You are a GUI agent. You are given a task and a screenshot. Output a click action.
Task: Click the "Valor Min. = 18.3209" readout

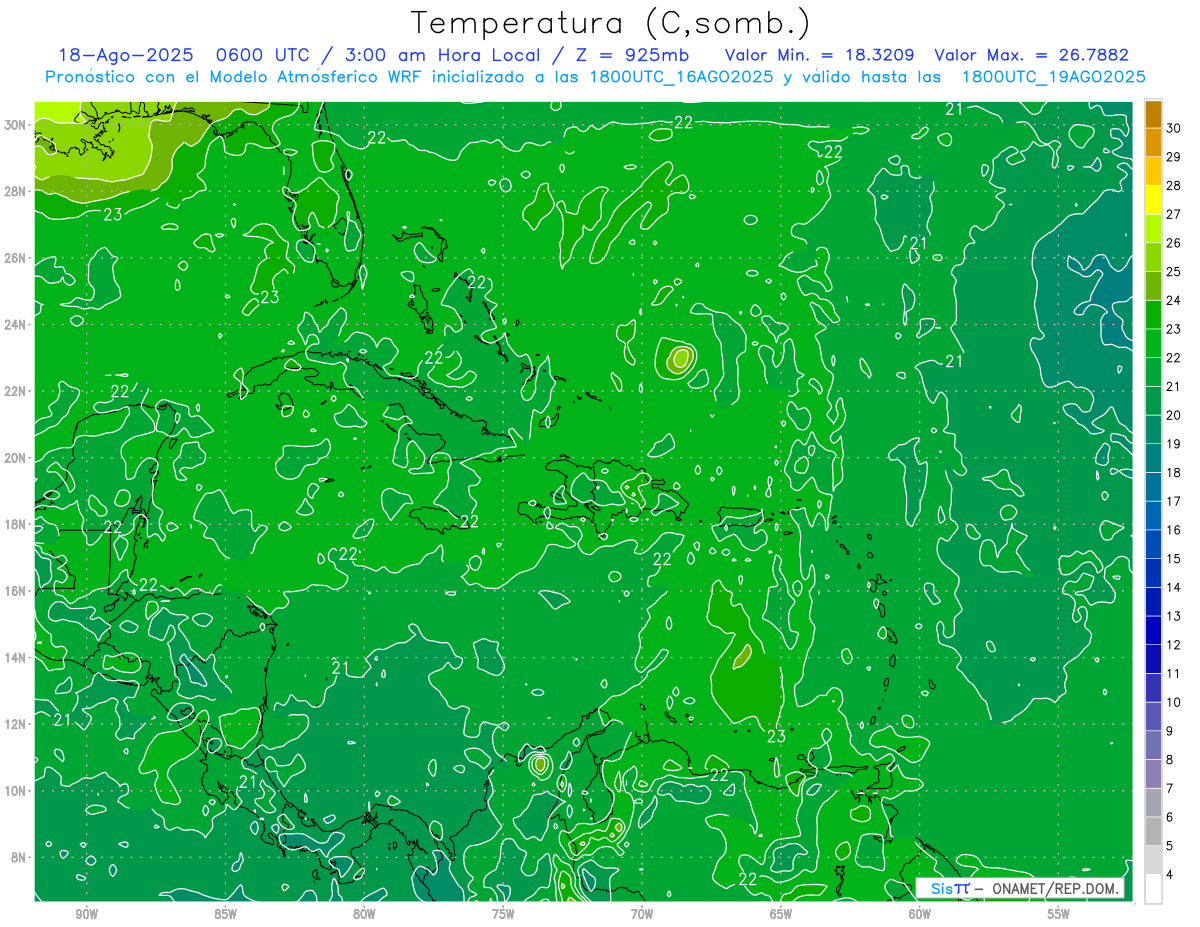(x=820, y=56)
